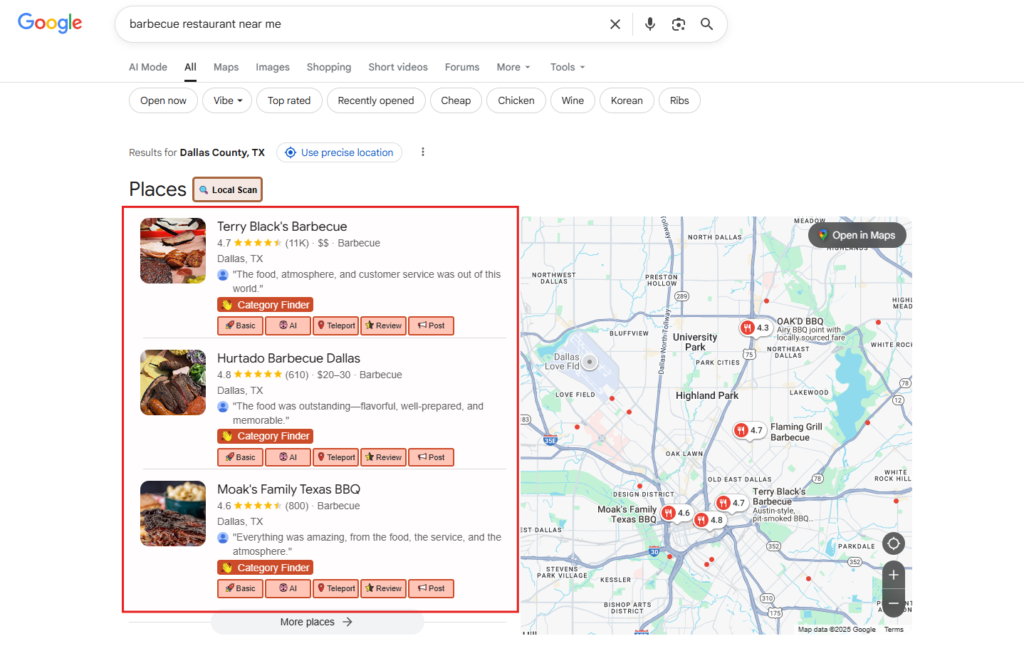Open the three-dot location options menu
Screen dimensions: 1024x651
tap(423, 152)
